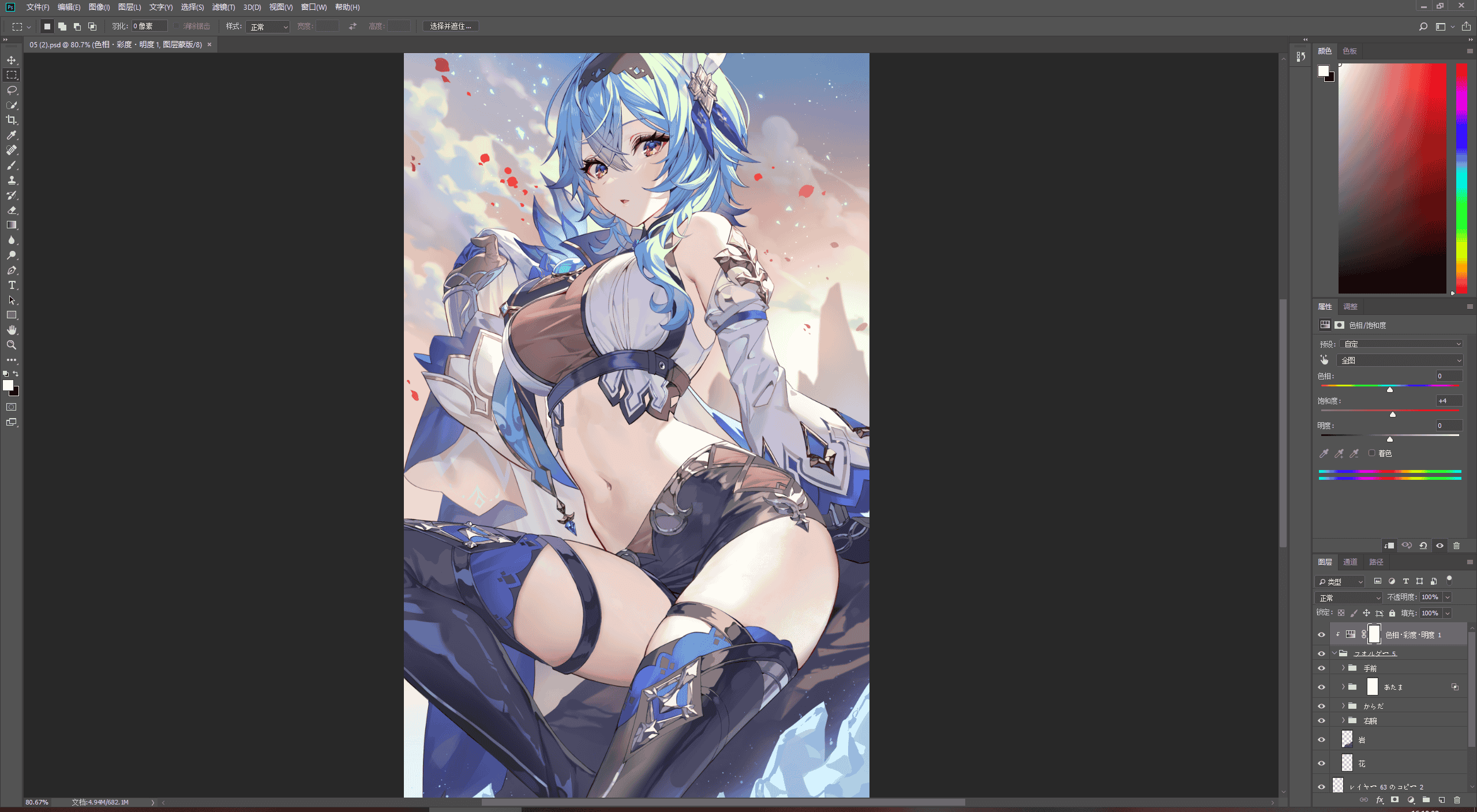Select the Eyedropper tool
The width and height of the screenshot is (1477, 812).
[x=12, y=135]
